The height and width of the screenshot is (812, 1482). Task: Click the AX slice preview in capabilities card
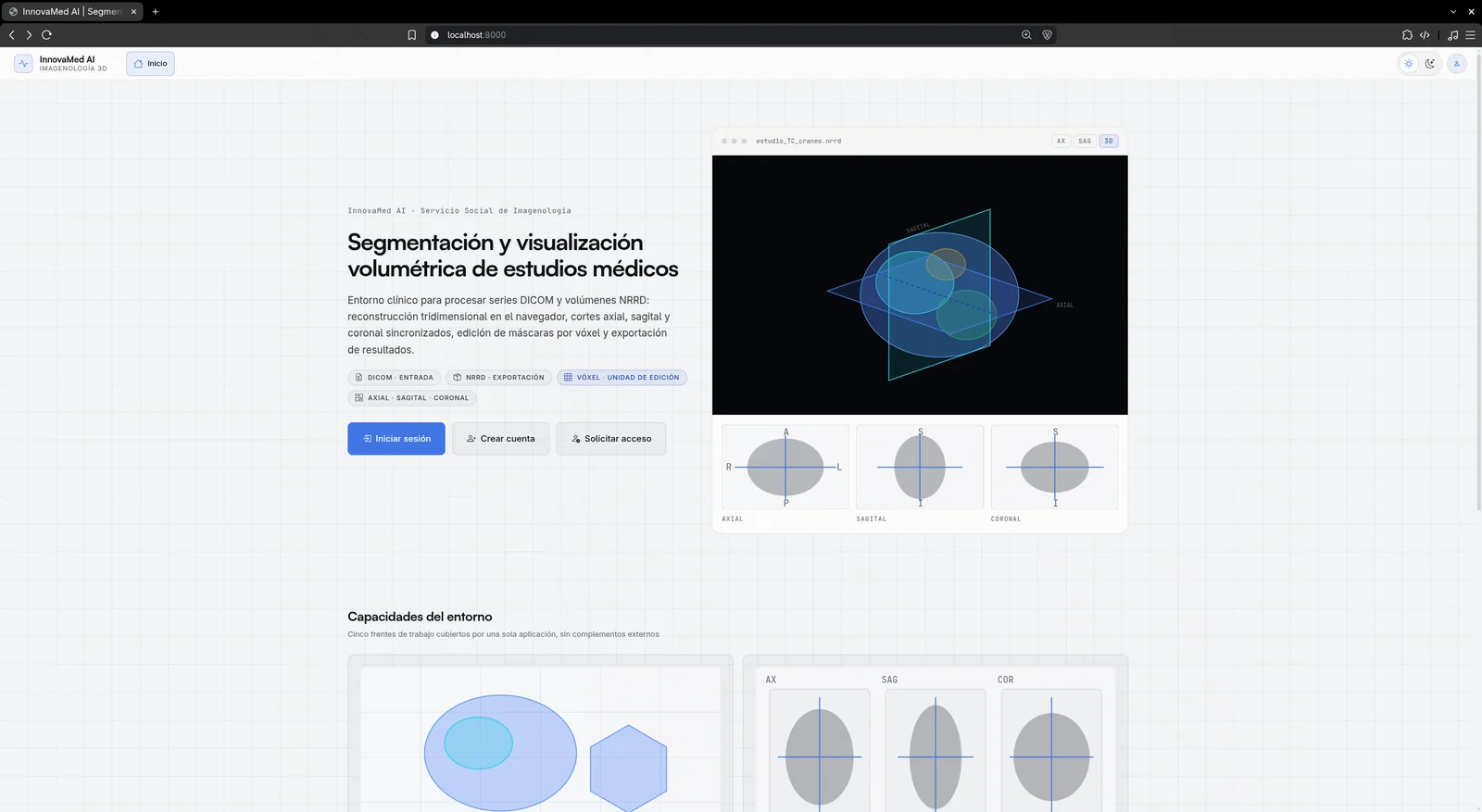(x=820, y=750)
